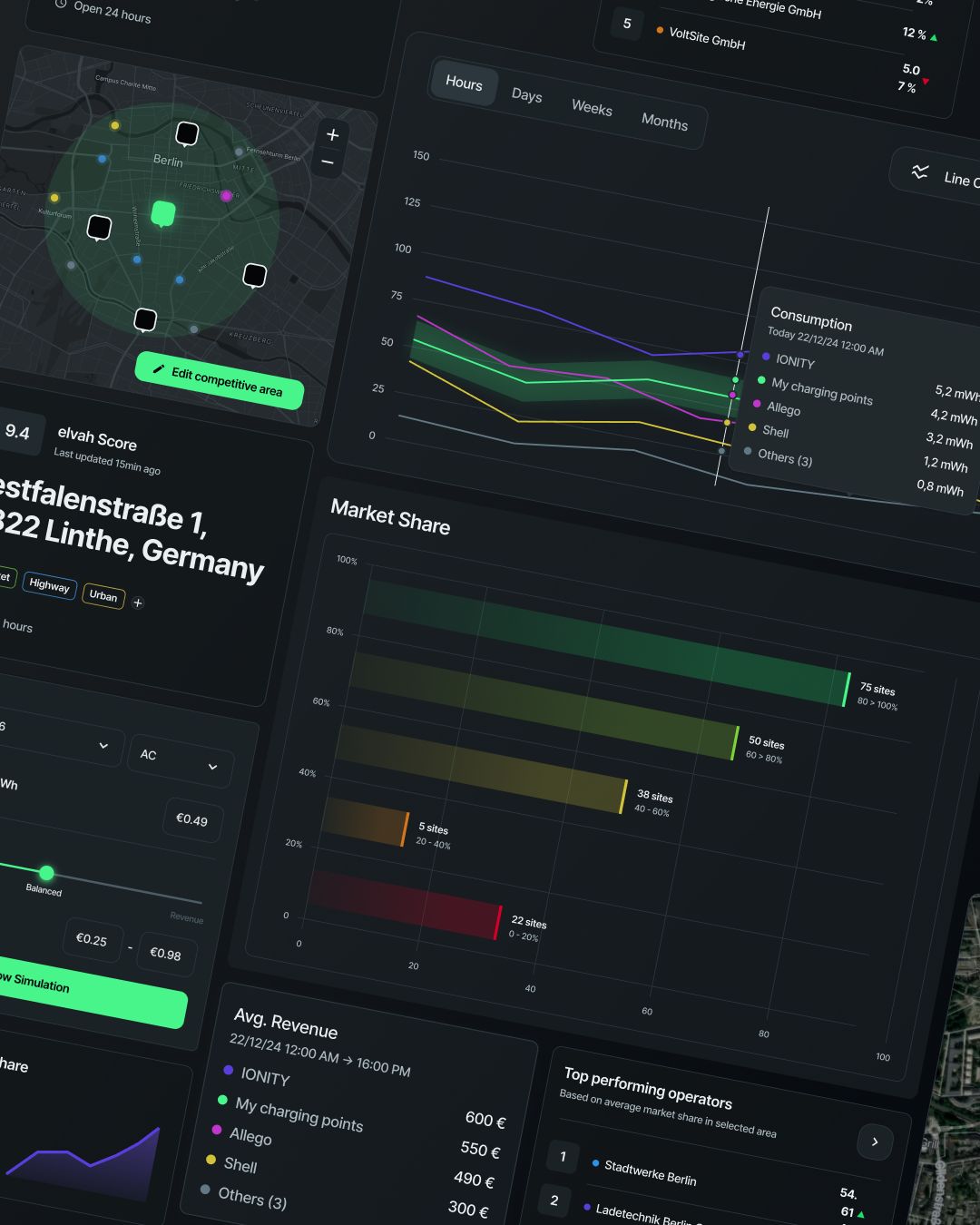The image size is (980, 1225).
Task: Click the Line chart type icon
Action: click(920, 171)
